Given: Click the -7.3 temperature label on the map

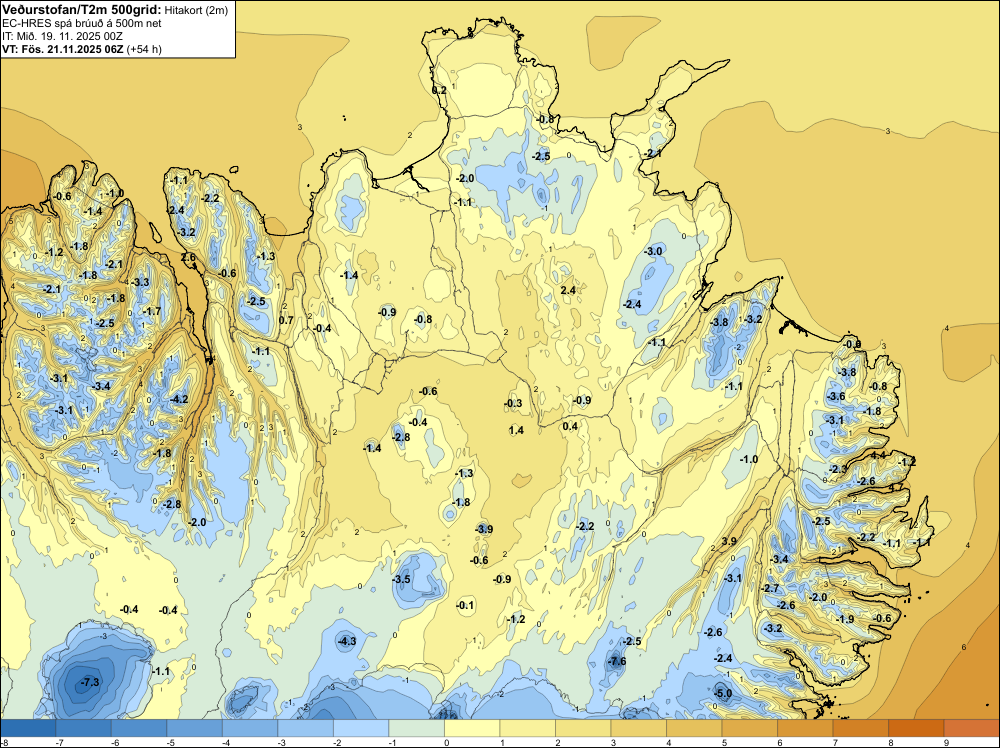Looking at the screenshot, I should (x=90, y=682).
